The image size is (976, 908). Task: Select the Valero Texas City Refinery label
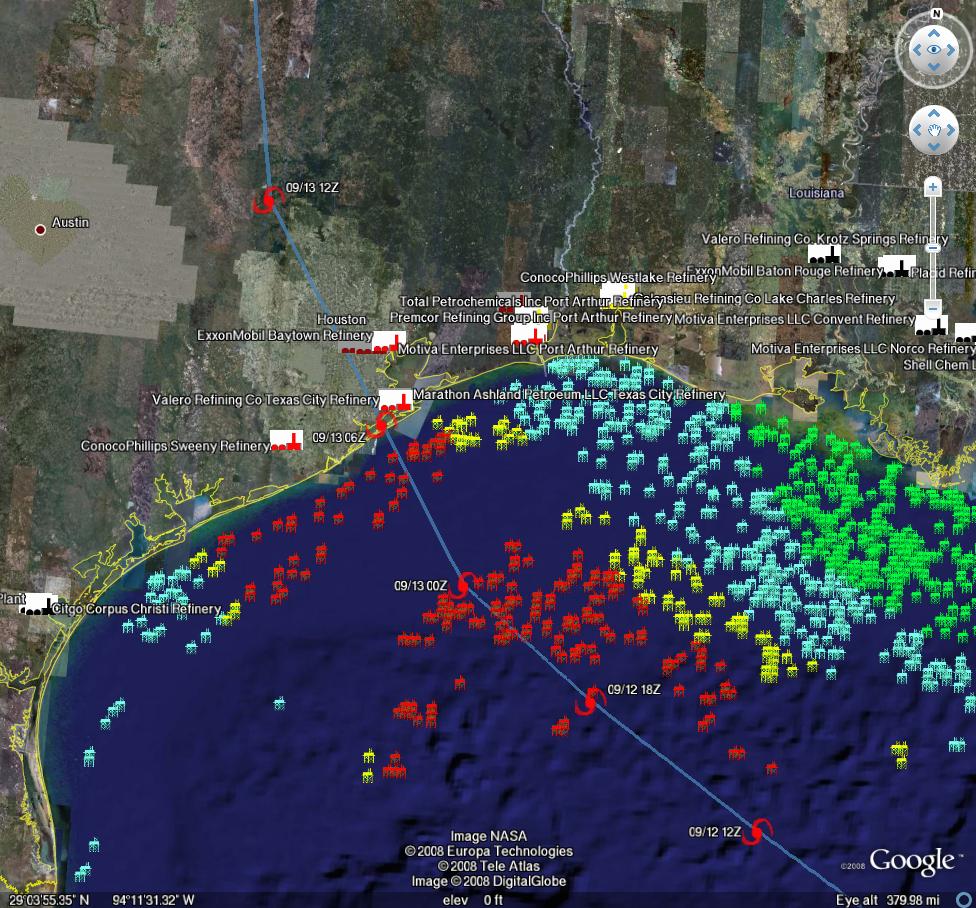266,400
